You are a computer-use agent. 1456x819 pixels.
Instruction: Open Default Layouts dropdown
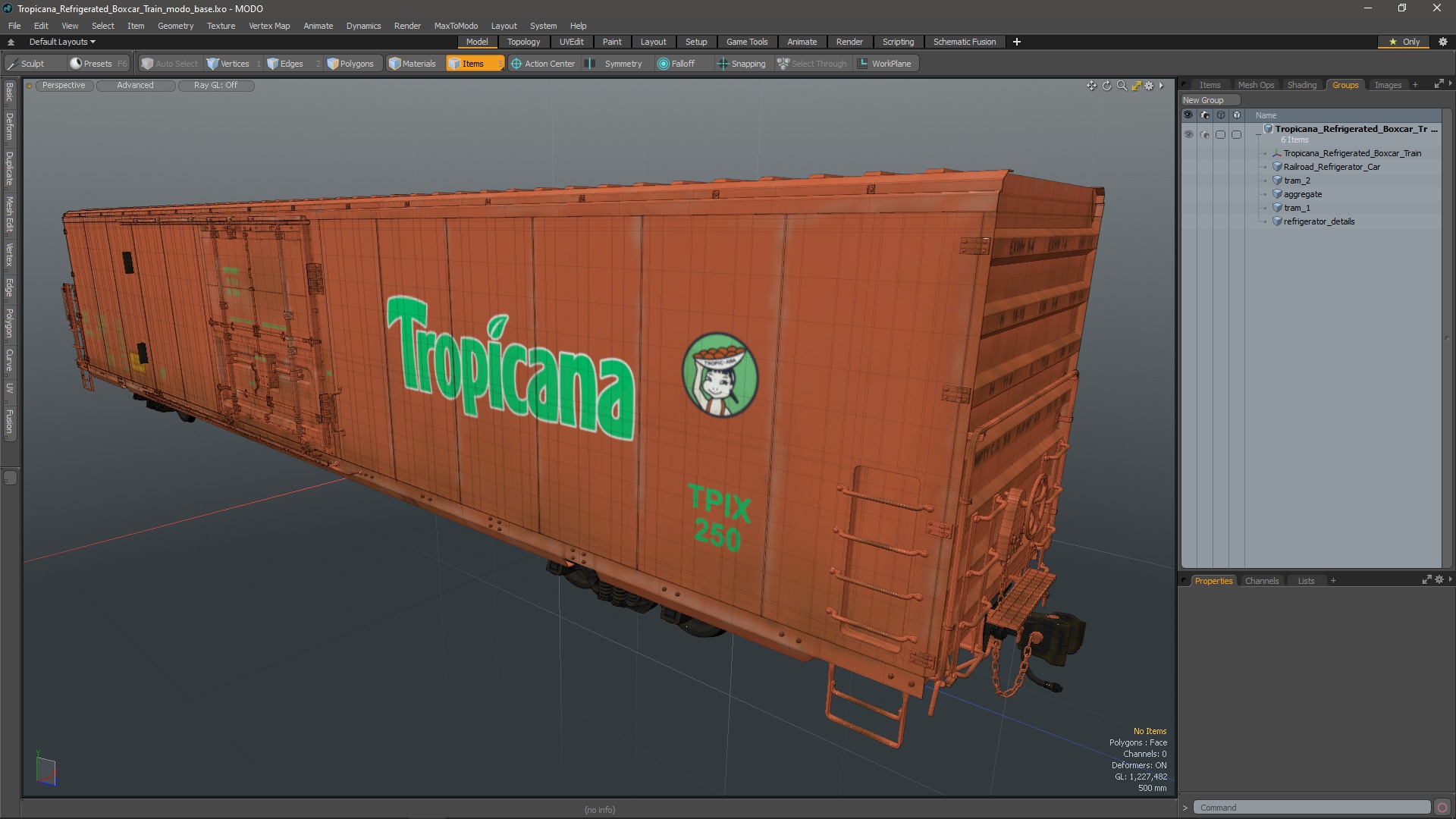pos(62,42)
